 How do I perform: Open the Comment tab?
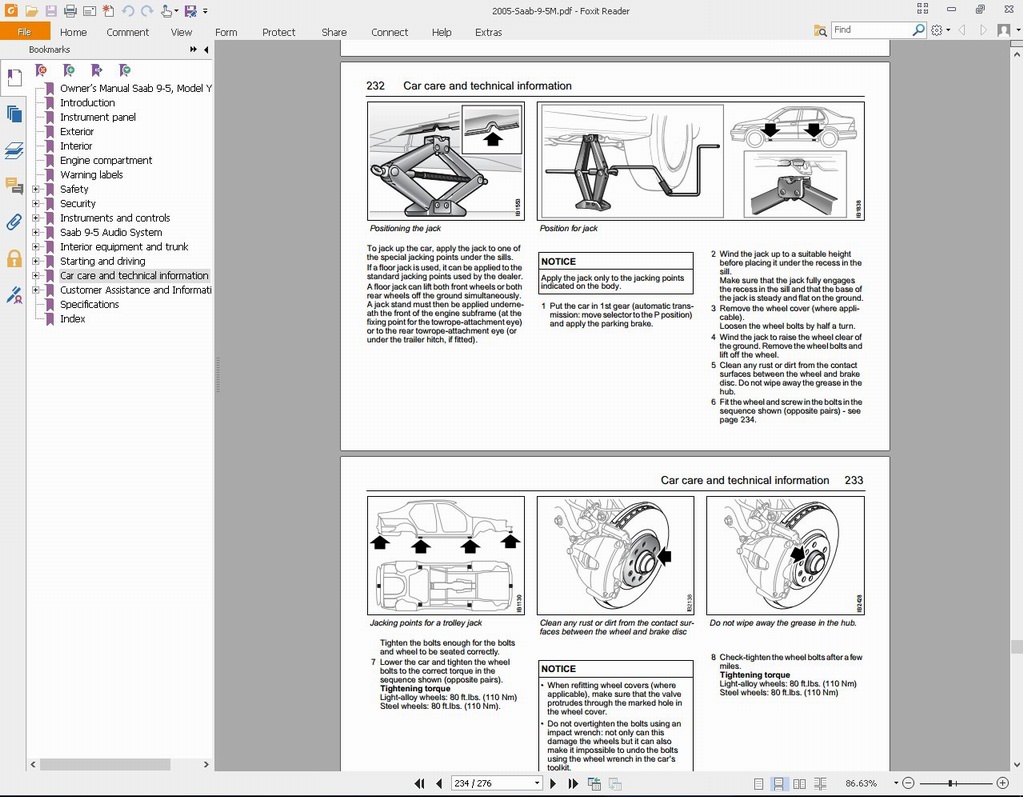[128, 32]
